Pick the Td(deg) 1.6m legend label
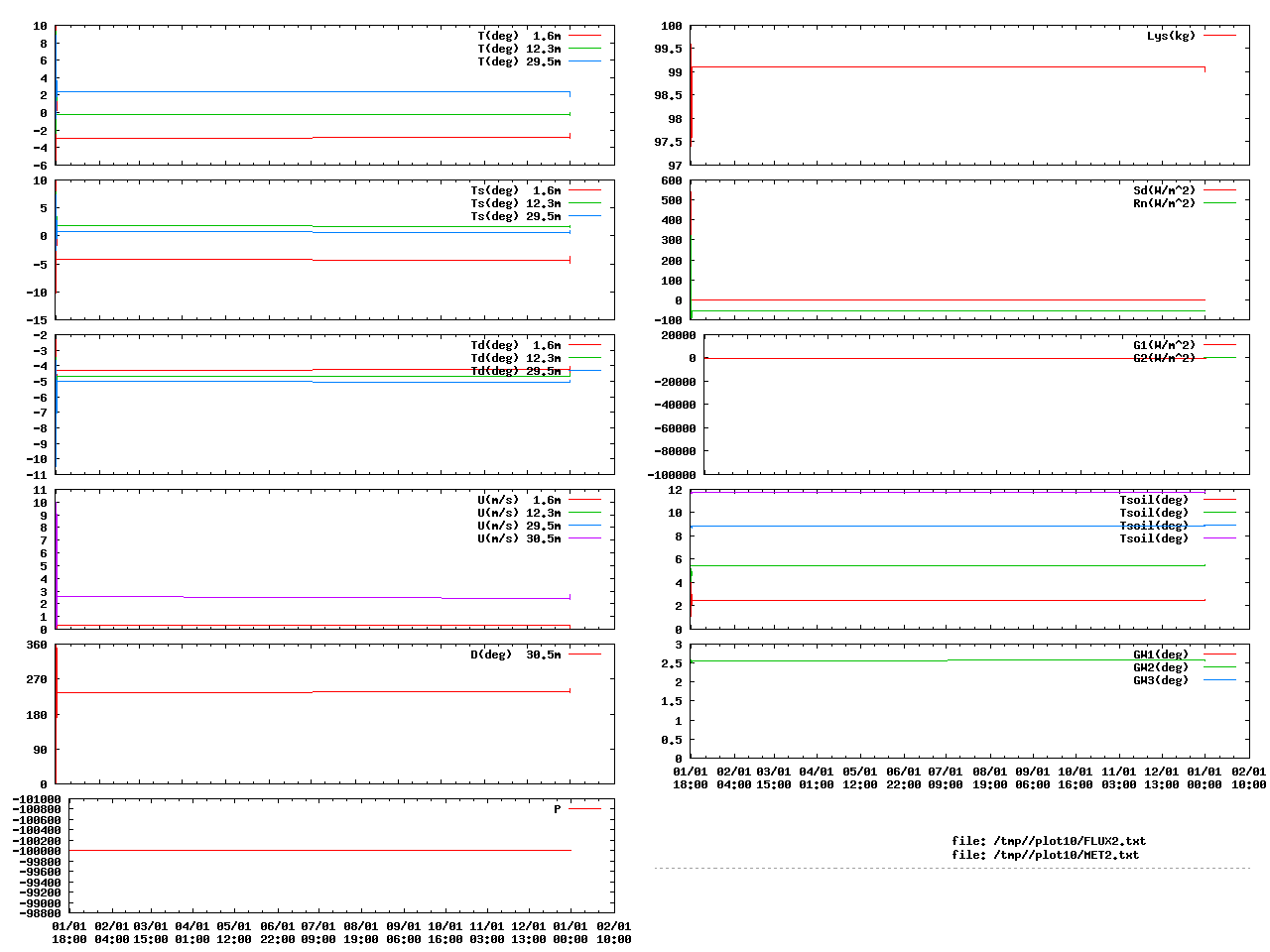This screenshot has width=1270, height=952. point(515,345)
